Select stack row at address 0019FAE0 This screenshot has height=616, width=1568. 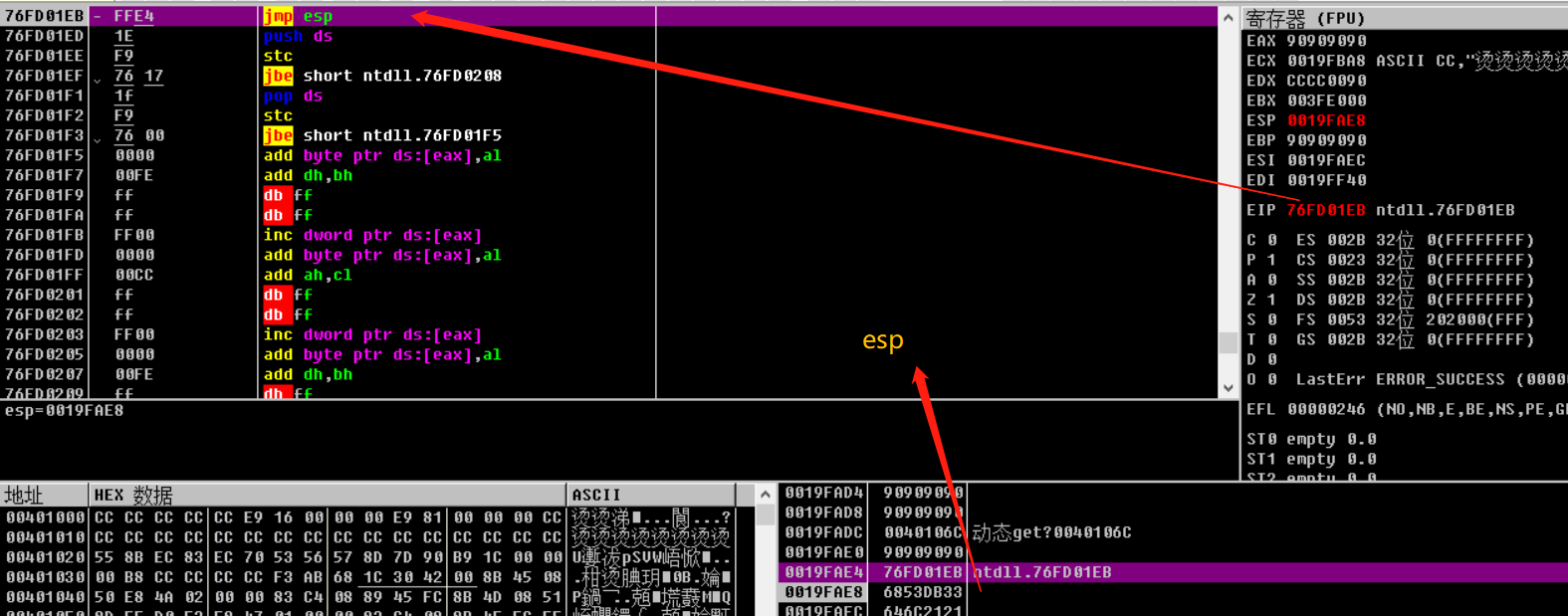point(1173,552)
